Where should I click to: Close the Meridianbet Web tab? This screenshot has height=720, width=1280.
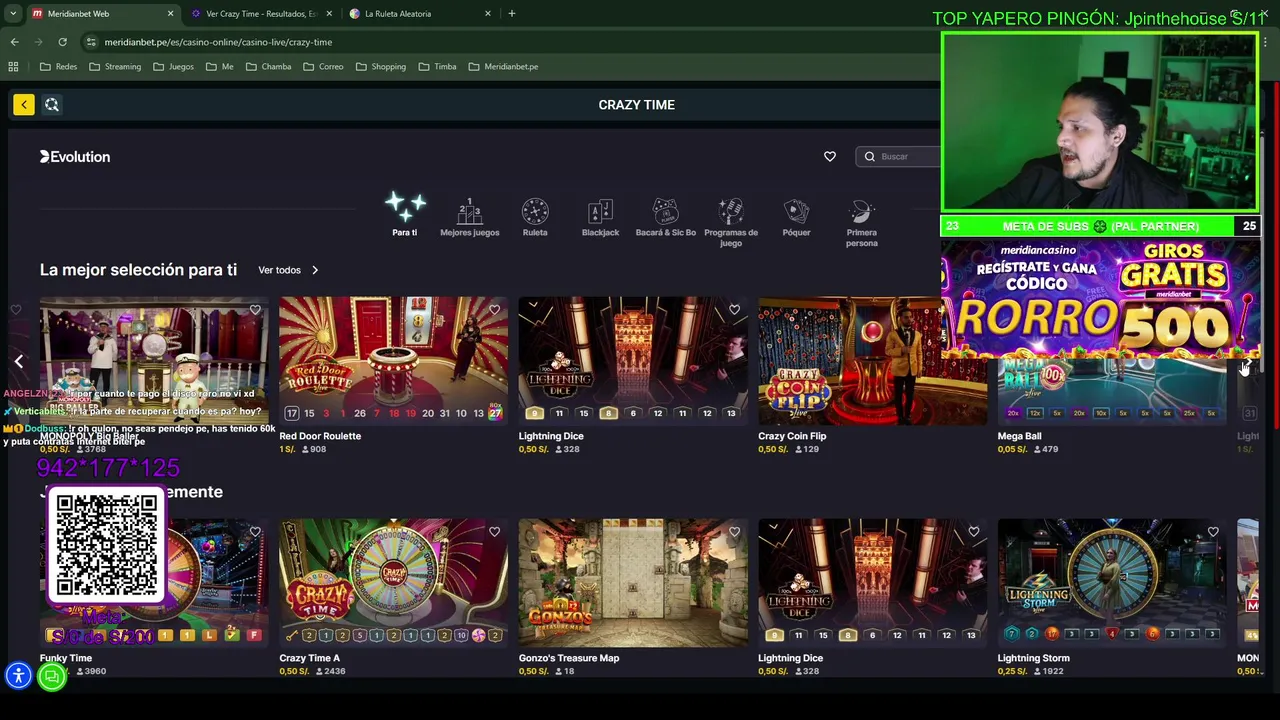(x=170, y=14)
